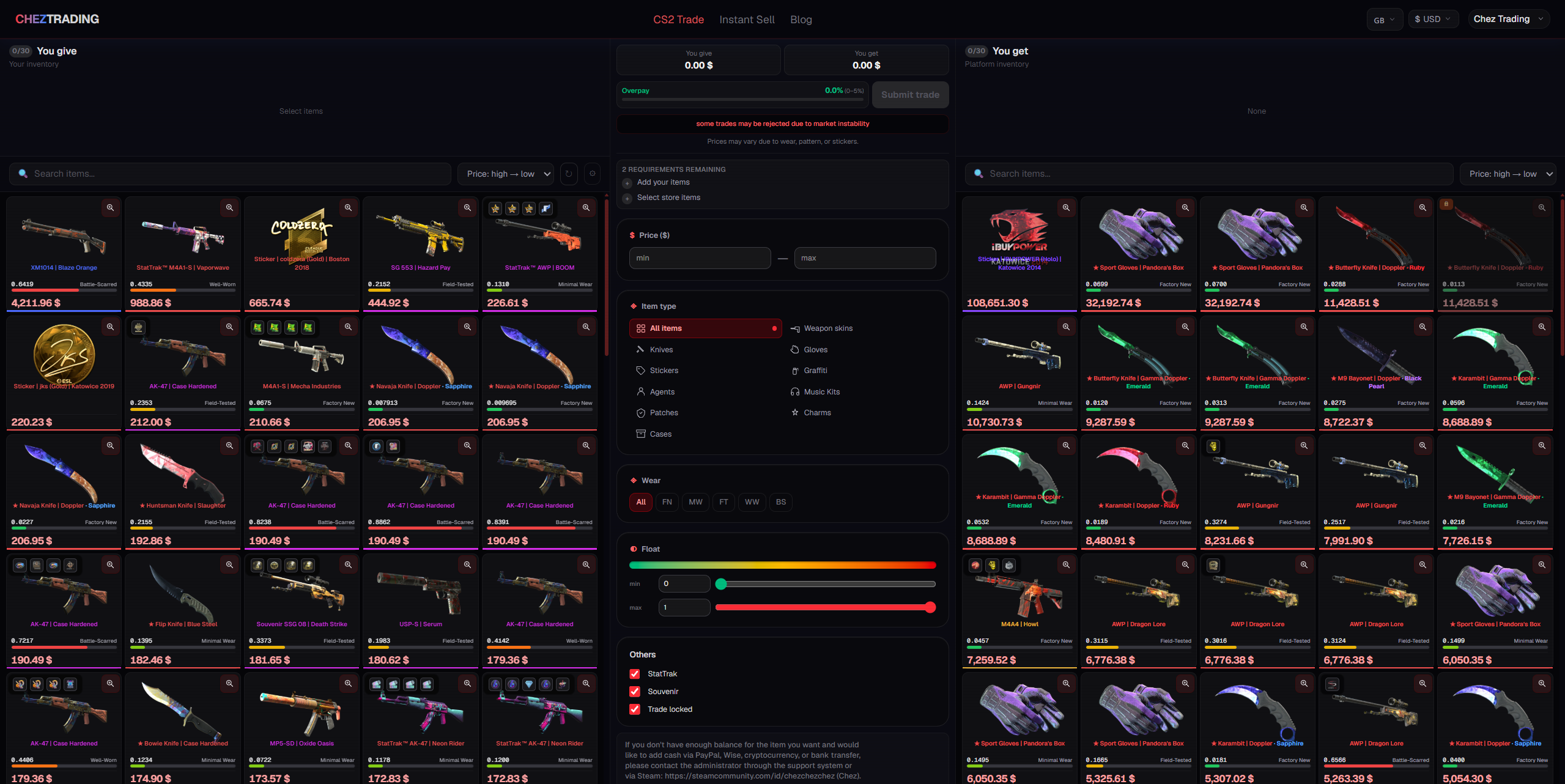
Task: Select the All items category
Action: pyautogui.click(x=705, y=328)
